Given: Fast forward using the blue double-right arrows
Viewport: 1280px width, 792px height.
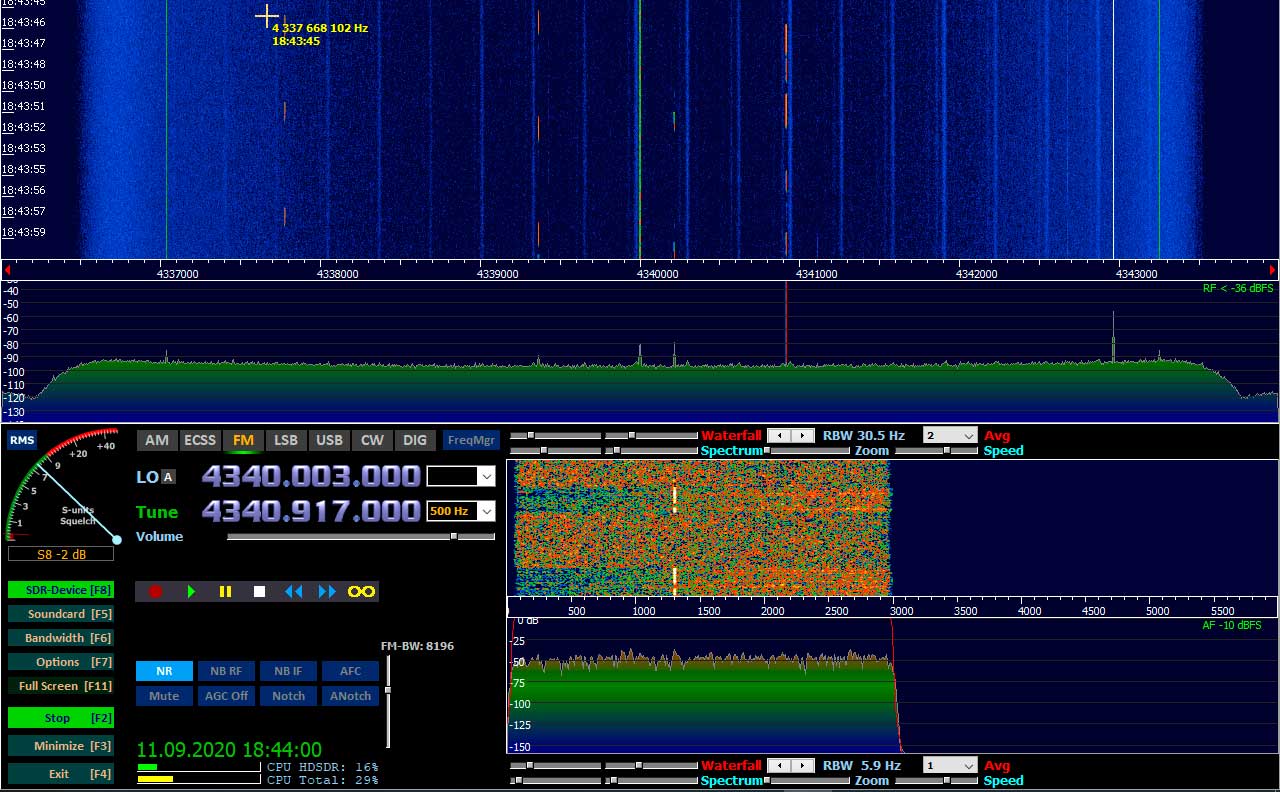Looking at the screenshot, I should tap(327, 591).
